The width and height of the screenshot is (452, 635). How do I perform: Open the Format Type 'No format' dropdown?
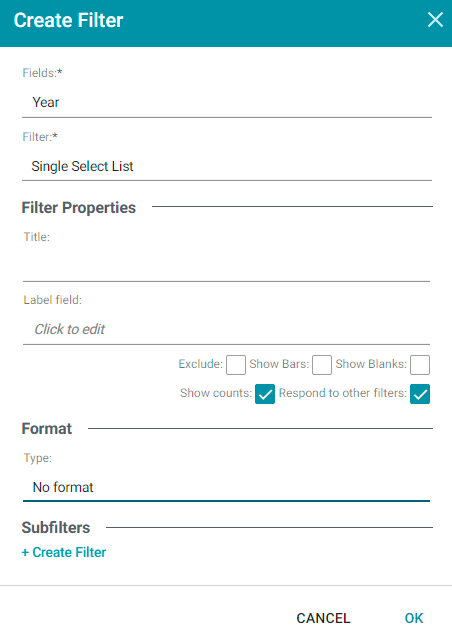pos(226,487)
